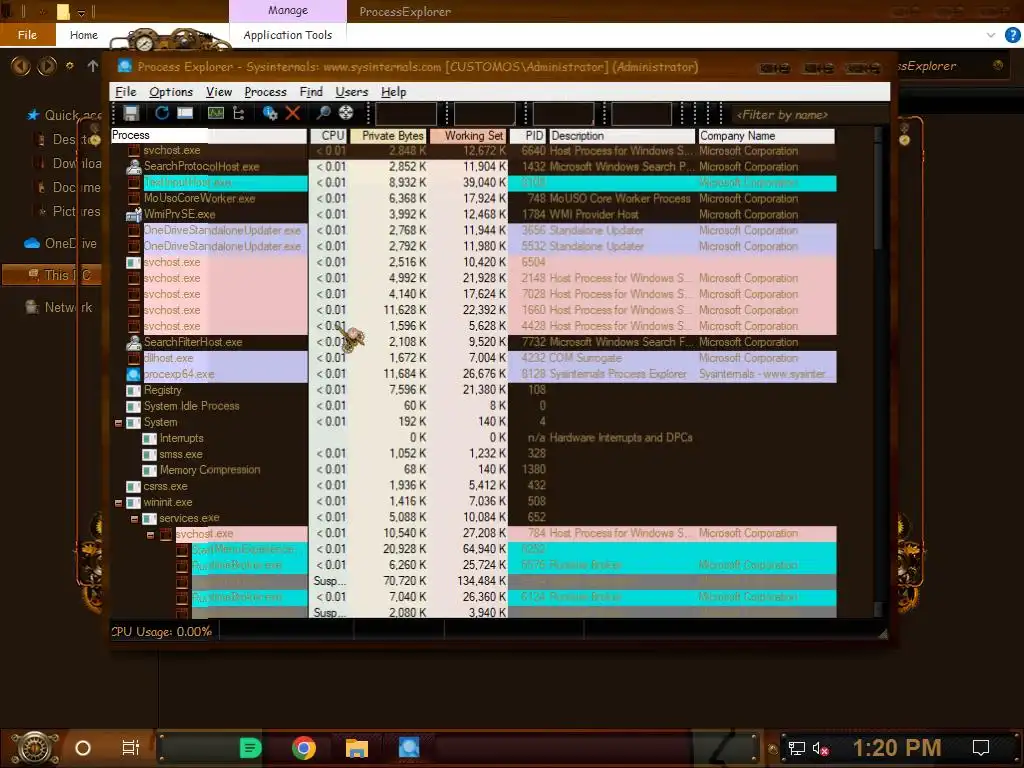This screenshot has height=768, width=1024.
Task: Open the File menu in Process Explorer
Action: (125, 92)
